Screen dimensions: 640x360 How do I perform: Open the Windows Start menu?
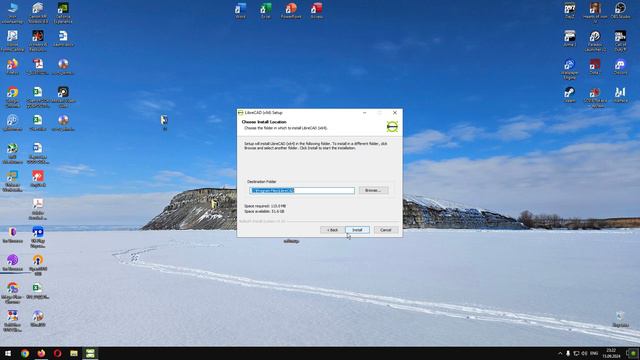coord(8,353)
